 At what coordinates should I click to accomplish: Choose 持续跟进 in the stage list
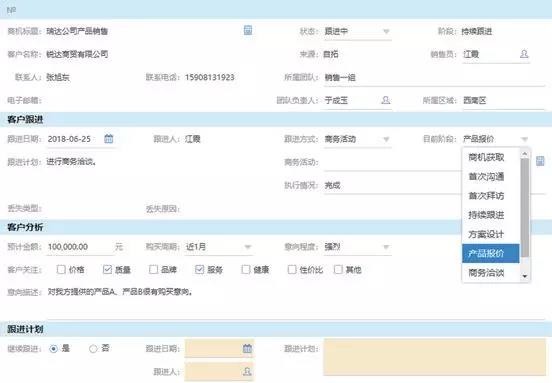(x=491, y=215)
